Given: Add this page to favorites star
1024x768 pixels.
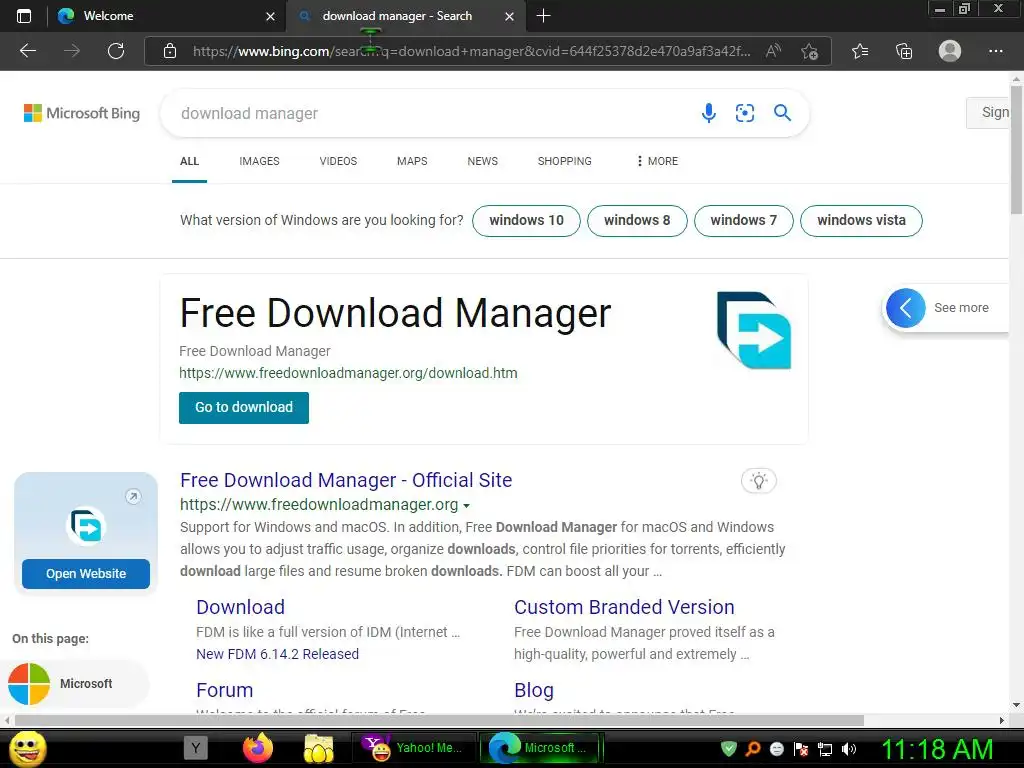Looking at the screenshot, I should (810, 51).
